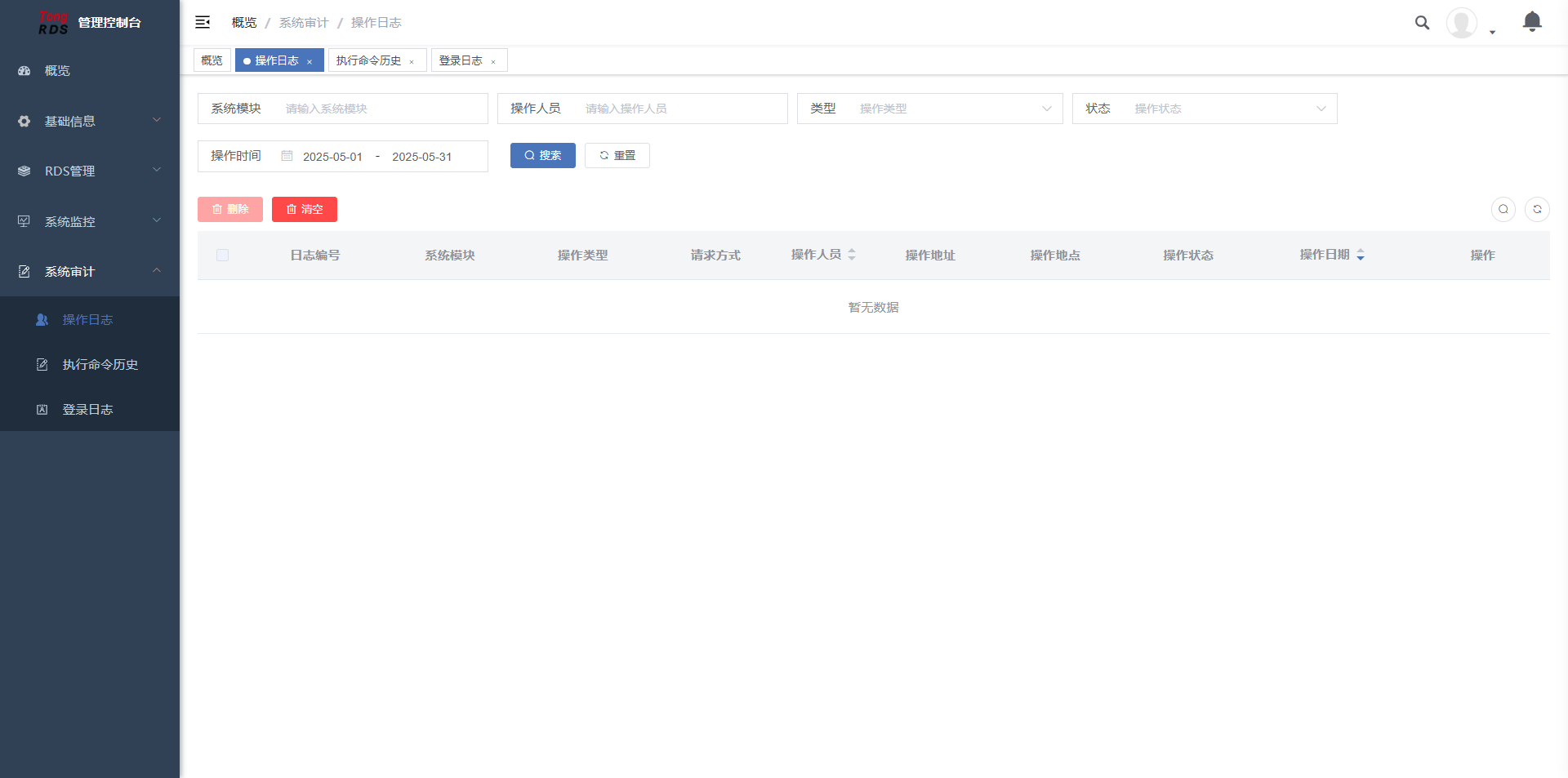Click the 日志编号 column header
This screenshot has width=1568, height=778.
[x=315, y=256]
